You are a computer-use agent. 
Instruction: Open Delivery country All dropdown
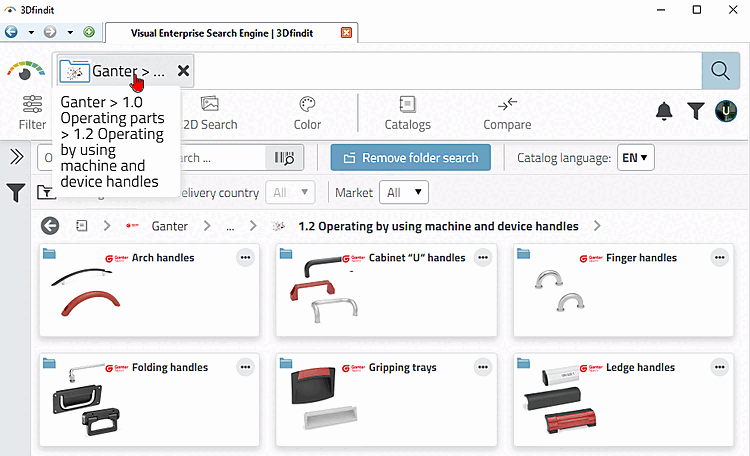[290, 192]
